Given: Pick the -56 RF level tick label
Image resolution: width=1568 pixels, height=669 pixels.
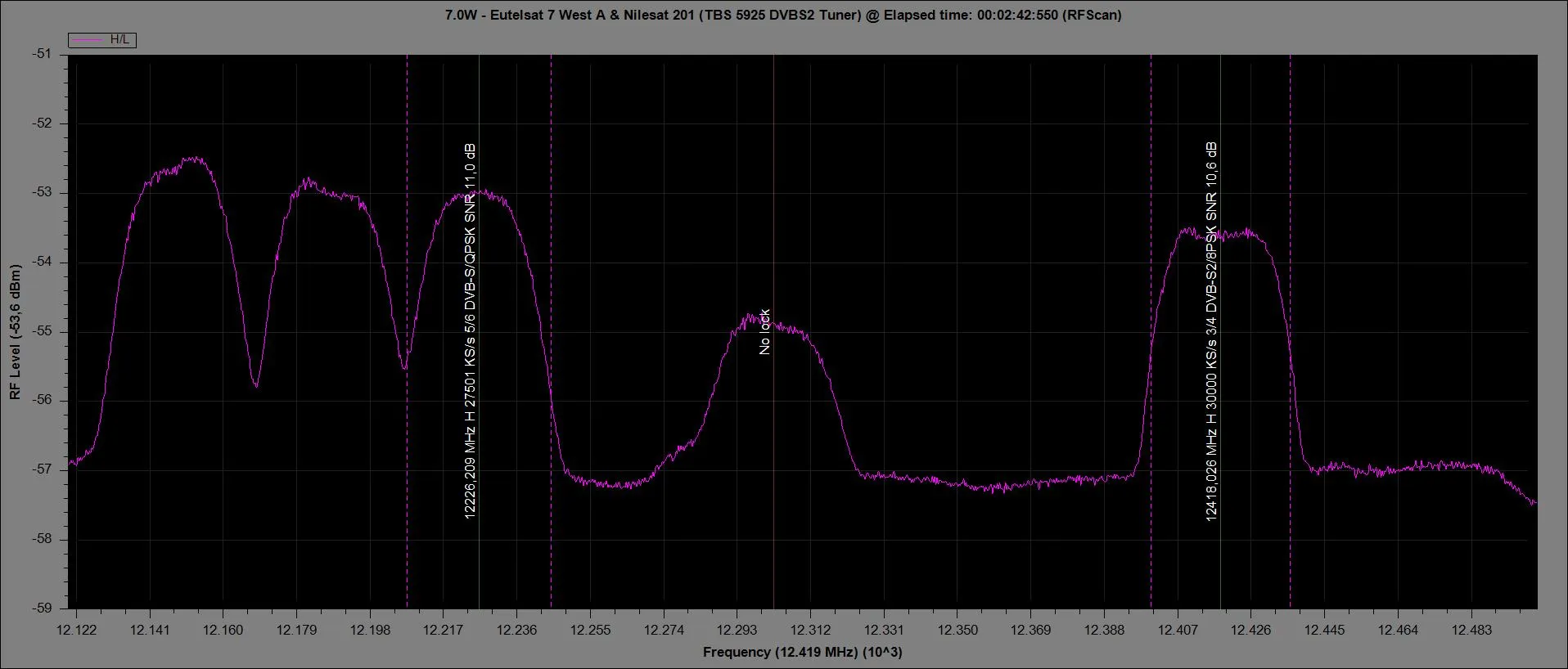Looking at the screenshot, I should (42, 401).
